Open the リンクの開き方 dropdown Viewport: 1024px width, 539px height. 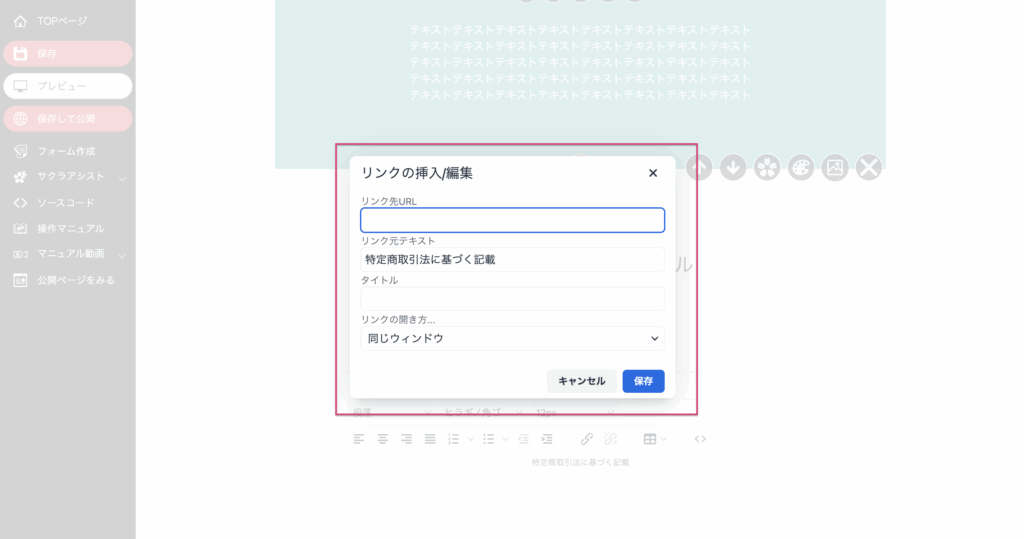click(513, 338)
